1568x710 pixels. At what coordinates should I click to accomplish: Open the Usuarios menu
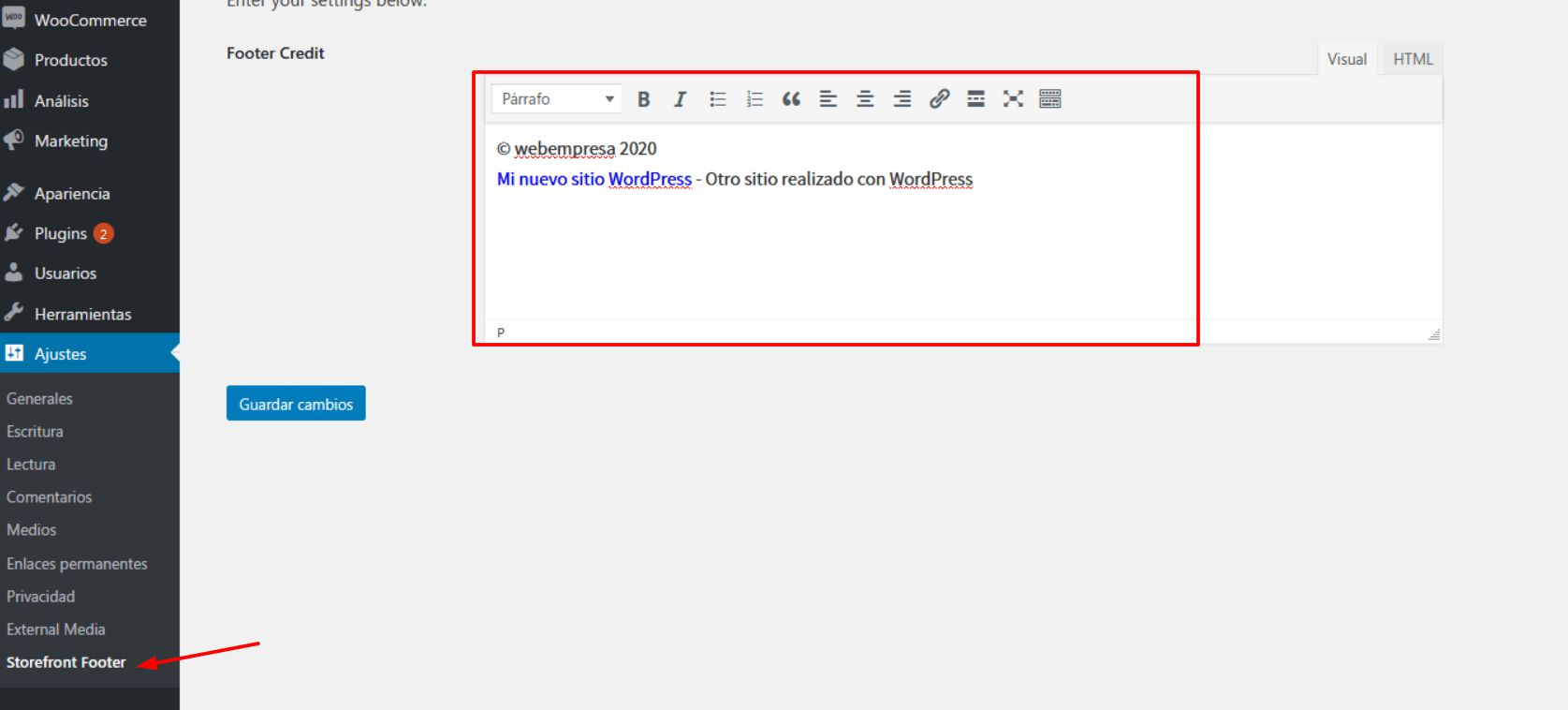(x=90, y=274)
